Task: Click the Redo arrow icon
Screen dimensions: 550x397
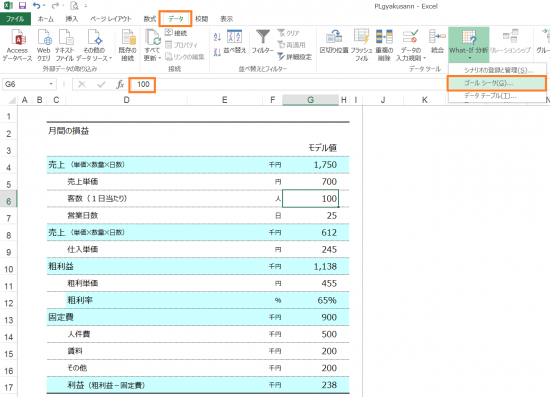Action: 55,6
